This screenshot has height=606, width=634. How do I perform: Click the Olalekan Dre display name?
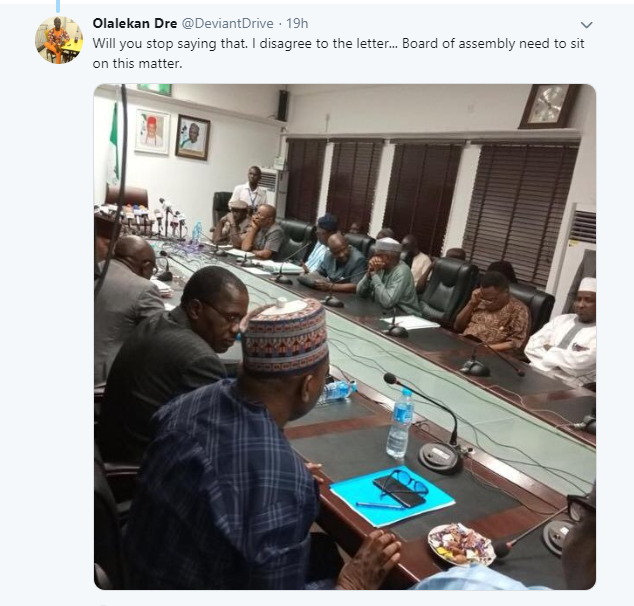tap(134, 23)
